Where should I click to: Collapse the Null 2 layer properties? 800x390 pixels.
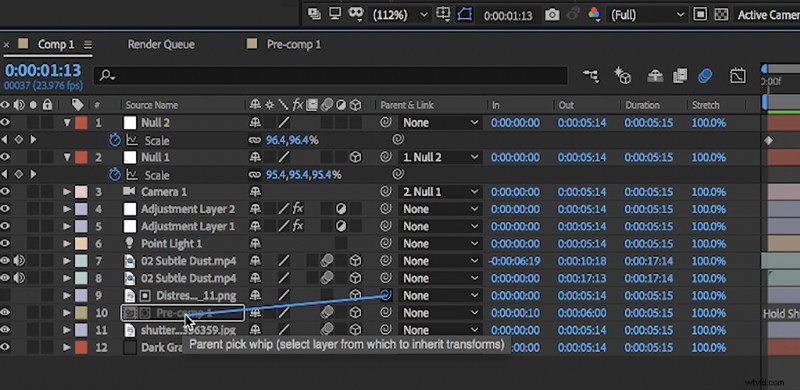click(67, 123)
